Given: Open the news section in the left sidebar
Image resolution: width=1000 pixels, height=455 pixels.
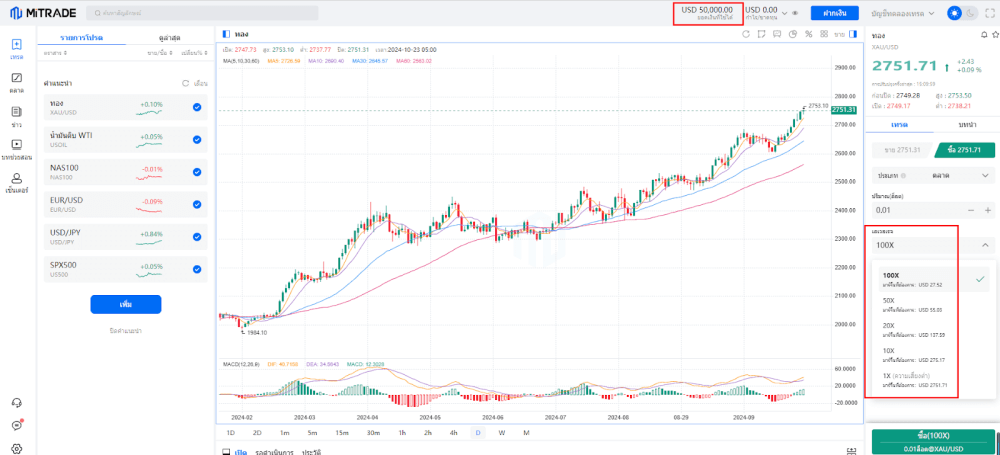Looking at the screenshot, I should pyautogui.click(x=16, y=115).
